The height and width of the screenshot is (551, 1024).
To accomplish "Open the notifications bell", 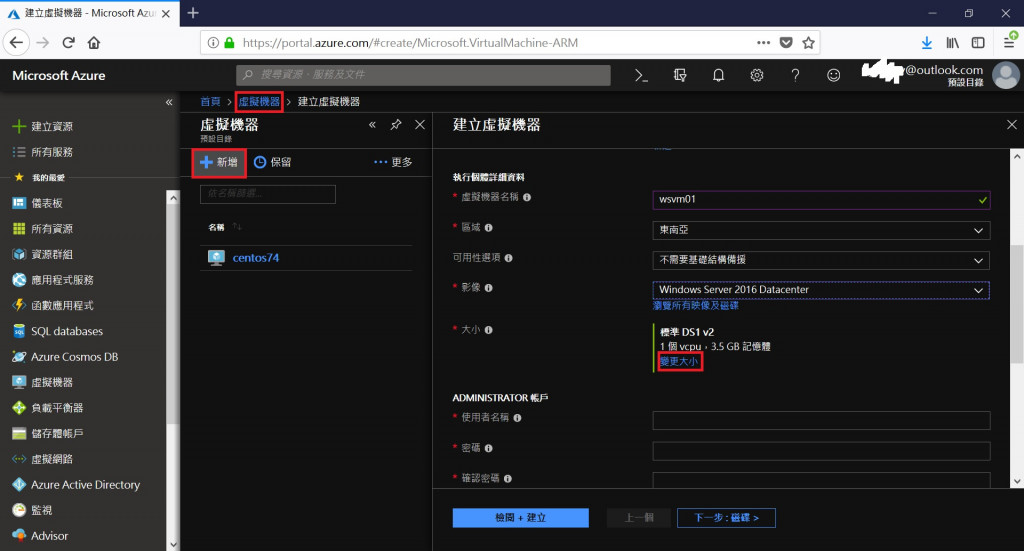I will click(x=718, y=76).
